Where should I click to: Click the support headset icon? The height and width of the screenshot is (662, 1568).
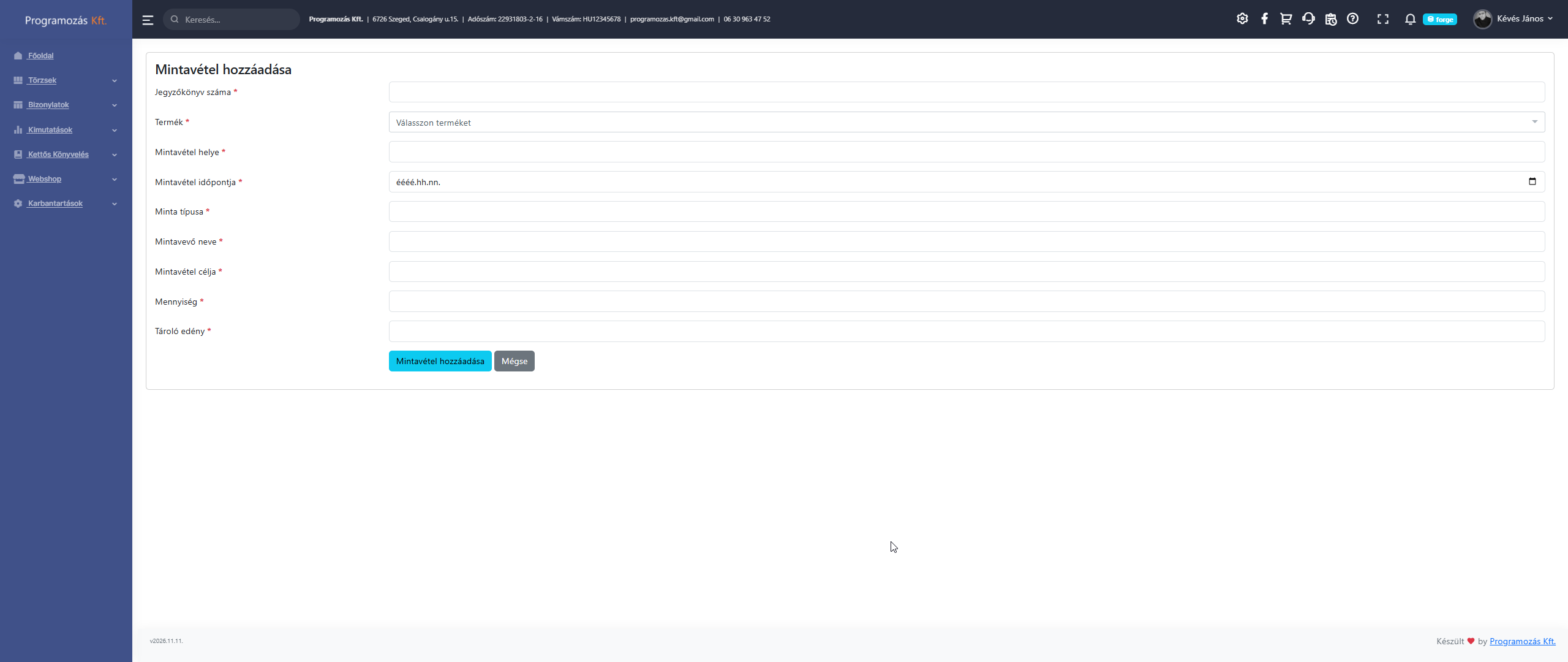[x=1308, y=19]
